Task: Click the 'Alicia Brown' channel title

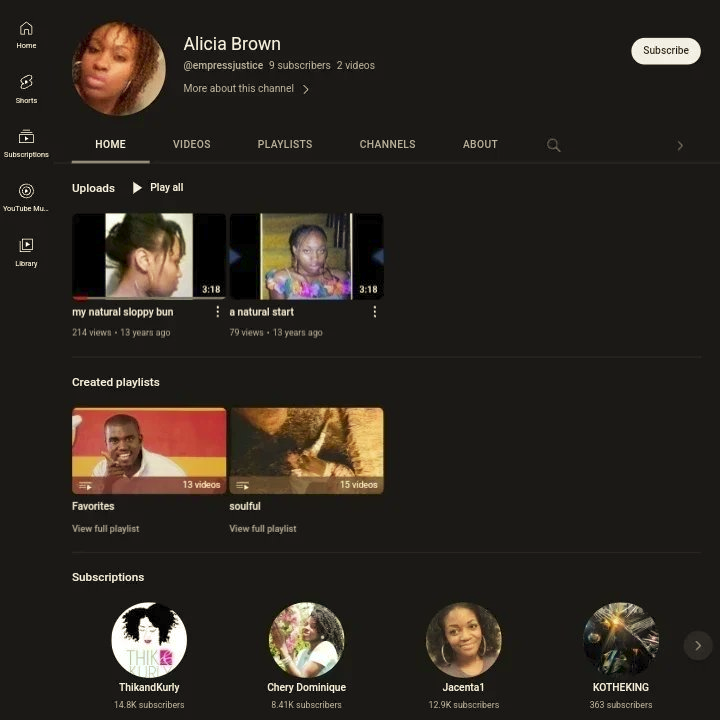Action: click(232, 44)
